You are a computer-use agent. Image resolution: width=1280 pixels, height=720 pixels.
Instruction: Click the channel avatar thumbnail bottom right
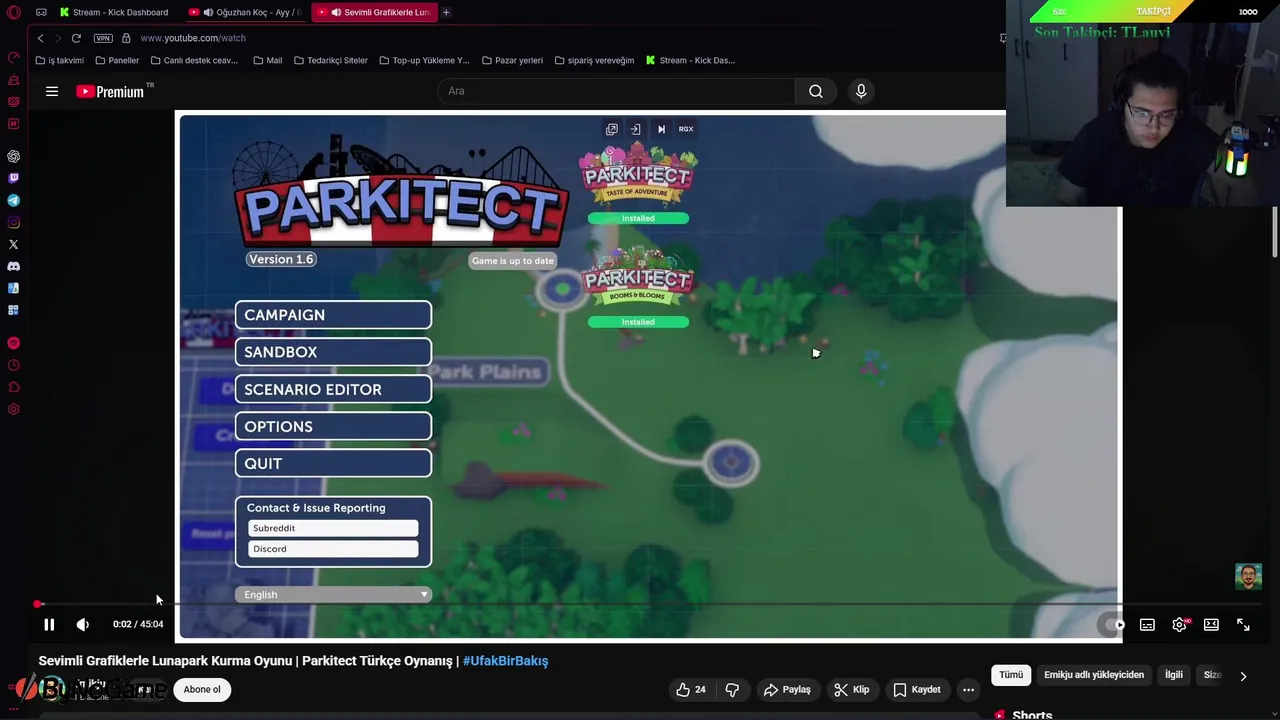1248,576
